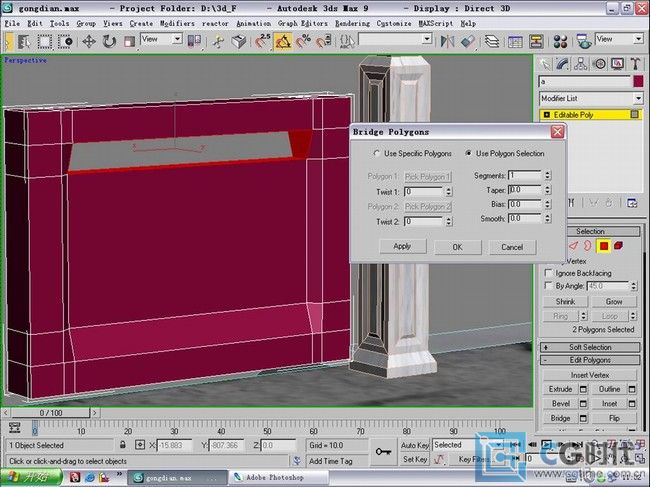Open the Mirror tool
Screen dimensions: 650x487
447,41
